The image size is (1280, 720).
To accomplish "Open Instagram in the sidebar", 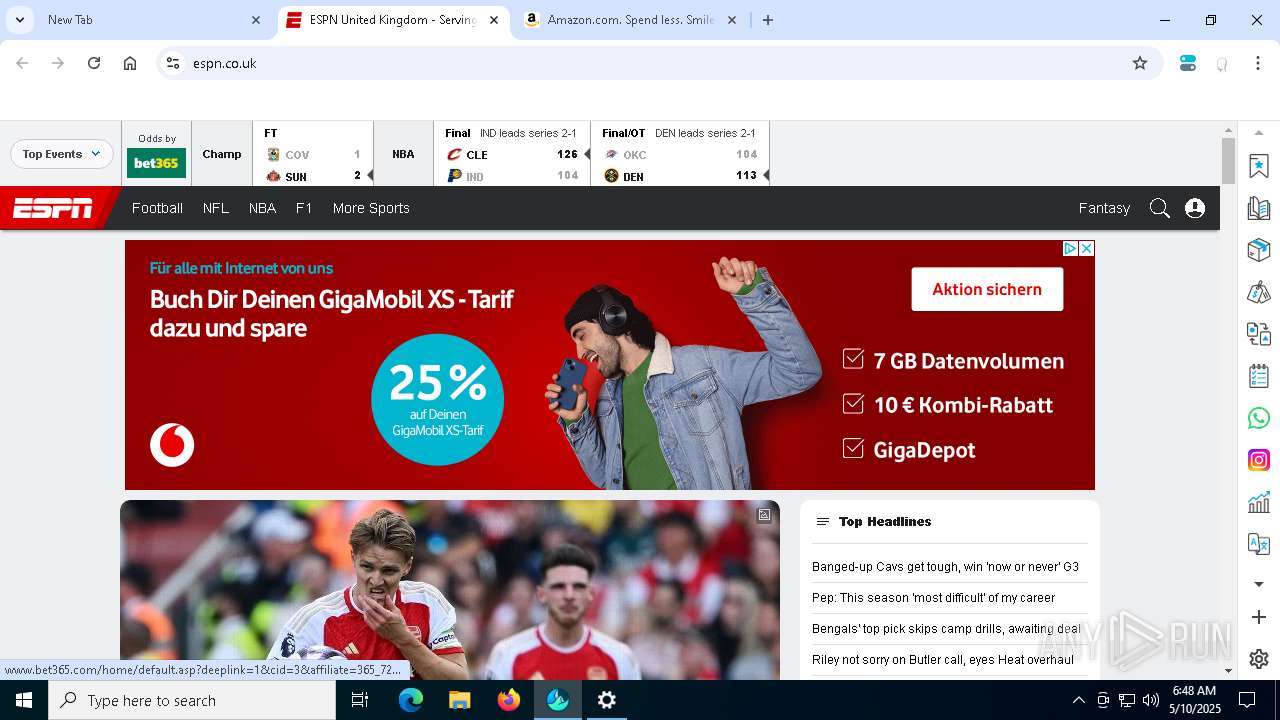I will tap(1259, 460).
